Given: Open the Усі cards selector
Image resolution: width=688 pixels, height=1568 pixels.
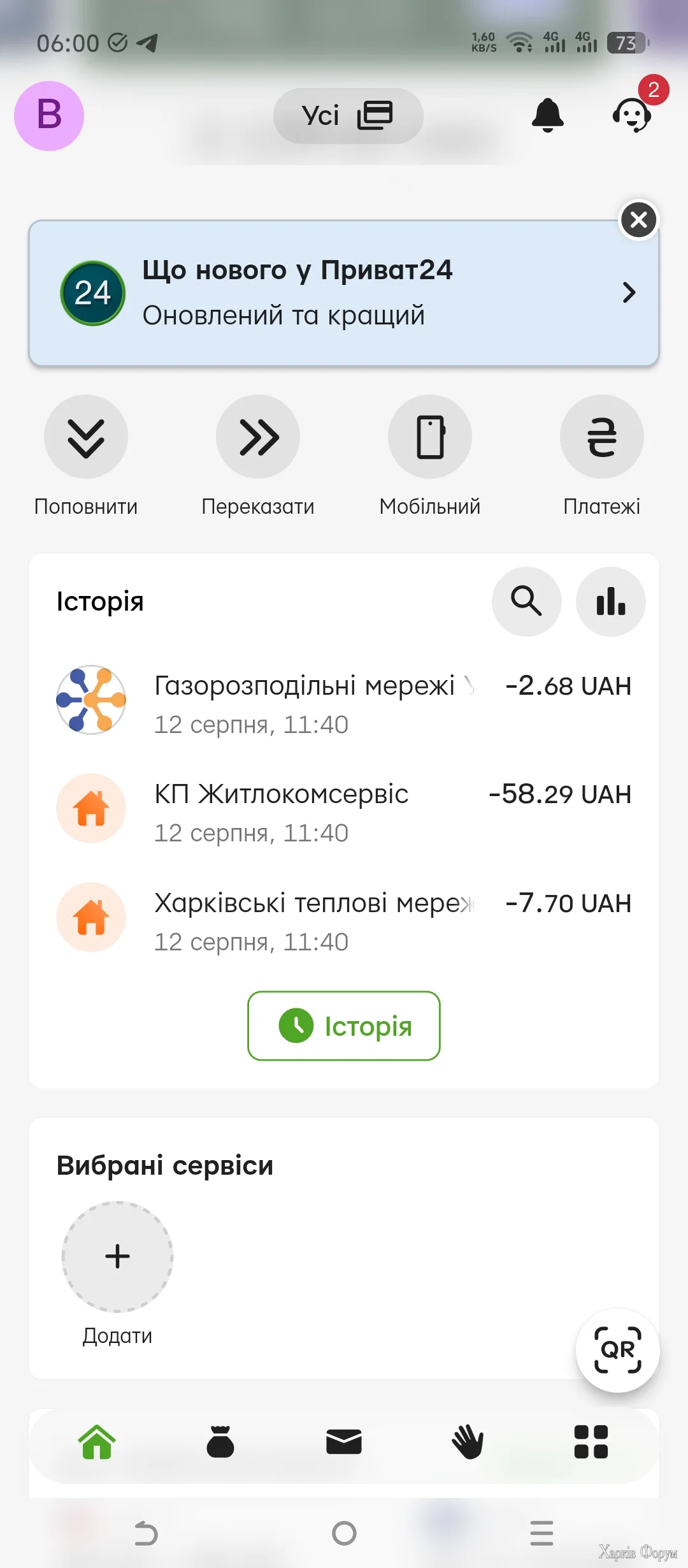Looking at the screenshot, I should pos(348,116).
